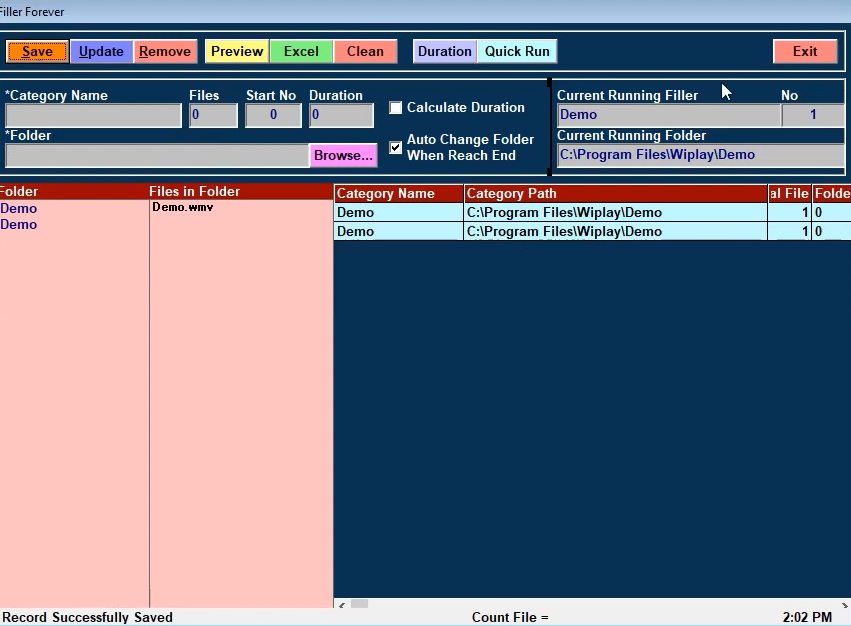The width and height of the screenshot is (851, 626).
Task: Exit the Filler Forever window
Action: click(x=804, y=52)
